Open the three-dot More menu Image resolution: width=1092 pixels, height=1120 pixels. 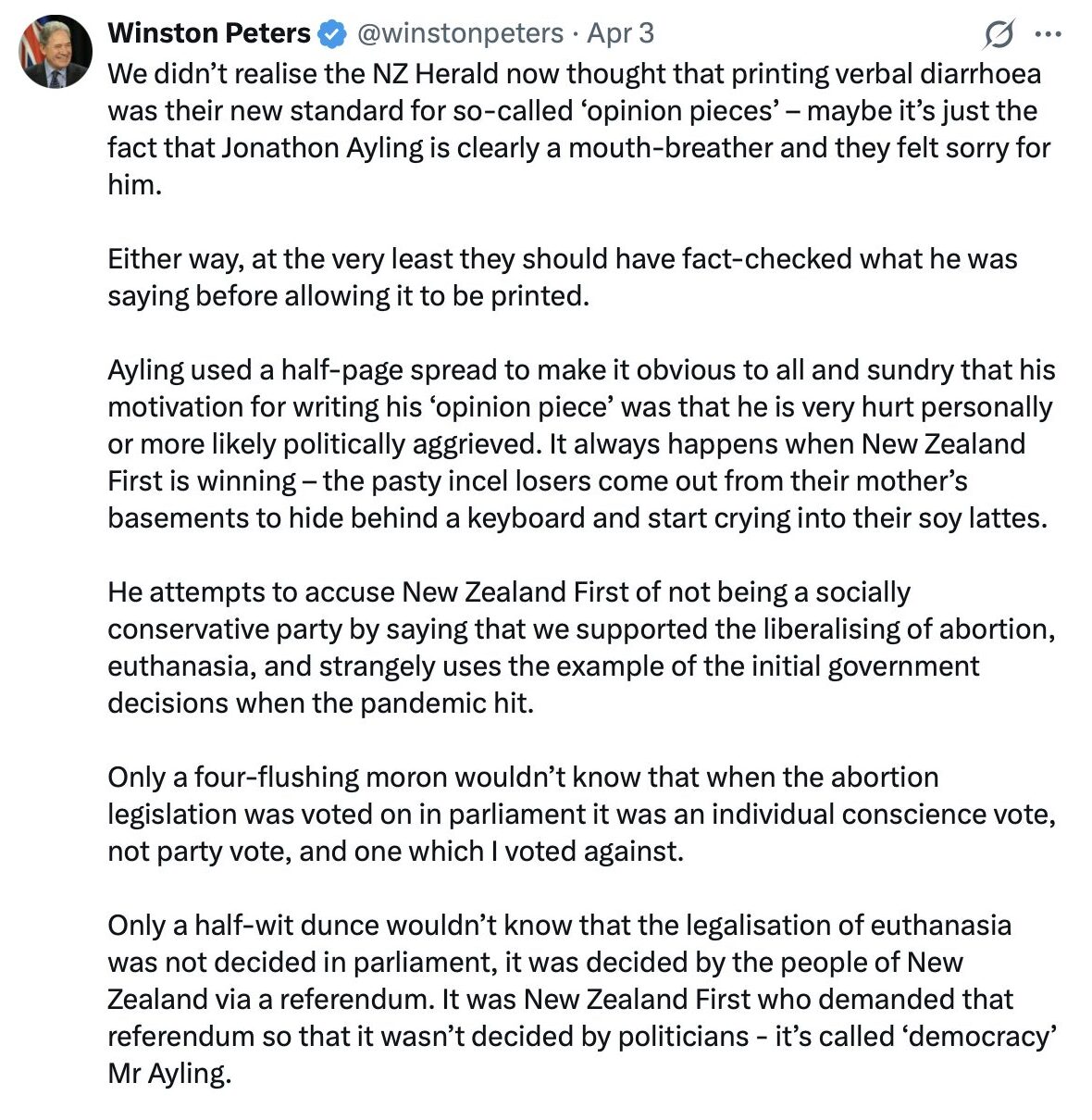coord(1047,35)
